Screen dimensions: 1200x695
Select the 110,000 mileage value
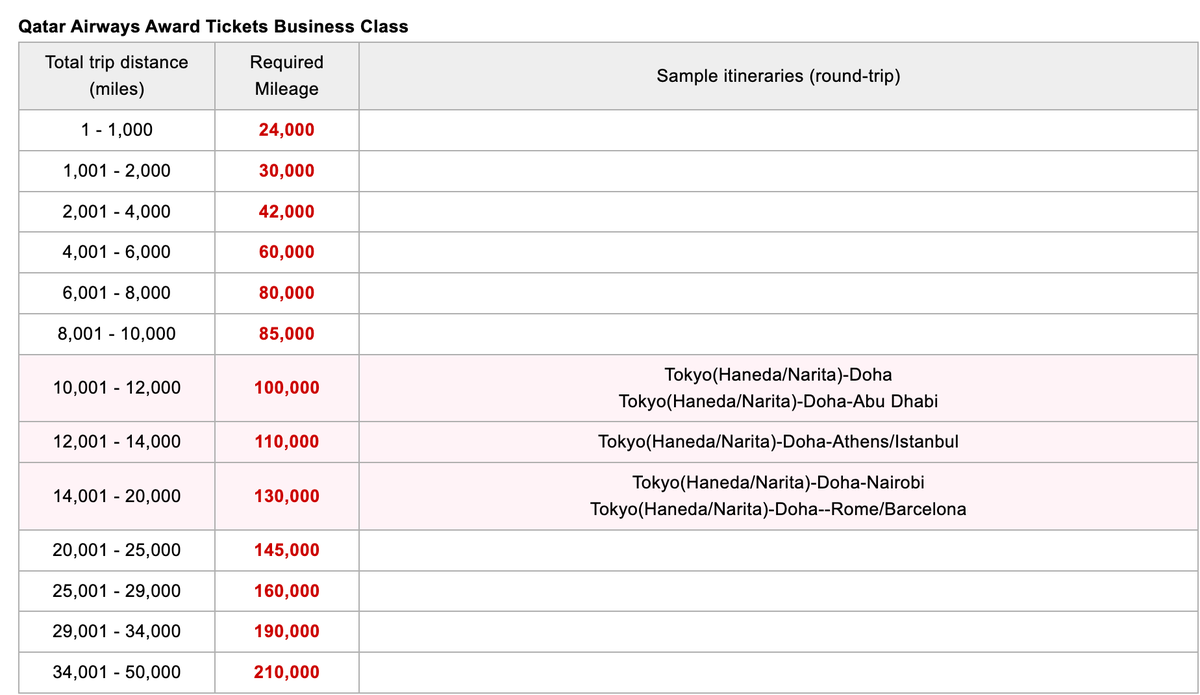coord(287,442)
